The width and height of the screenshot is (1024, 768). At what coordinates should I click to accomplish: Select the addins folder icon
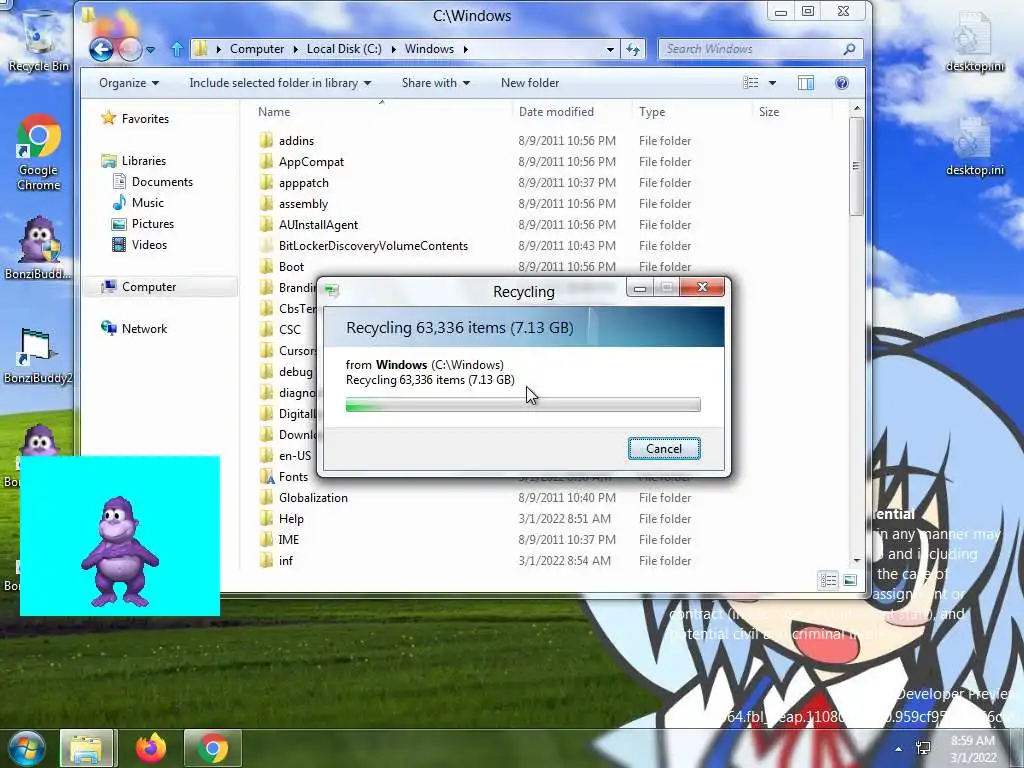point(266,140)
